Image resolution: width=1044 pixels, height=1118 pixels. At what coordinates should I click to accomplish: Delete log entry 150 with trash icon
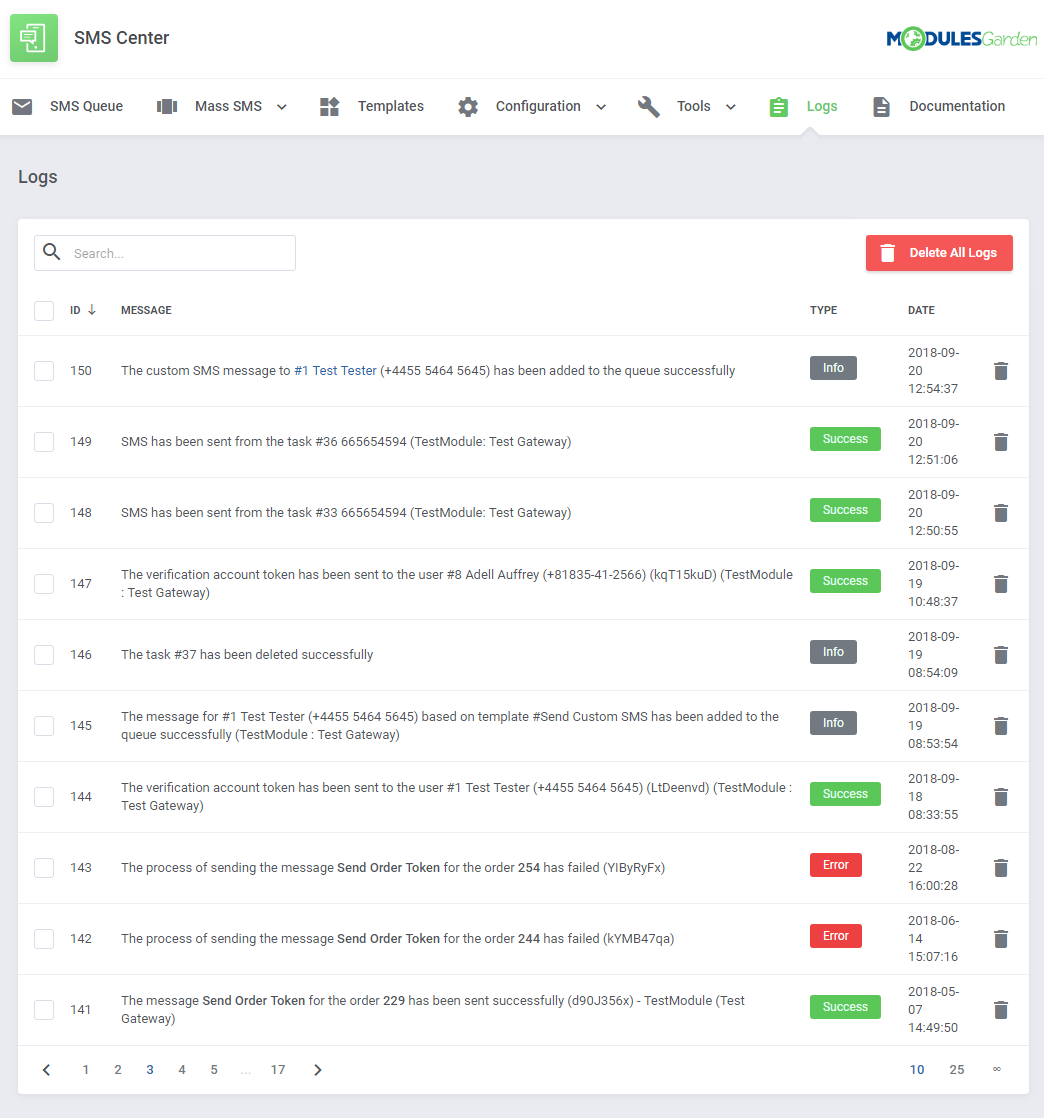coord(1000,371)
